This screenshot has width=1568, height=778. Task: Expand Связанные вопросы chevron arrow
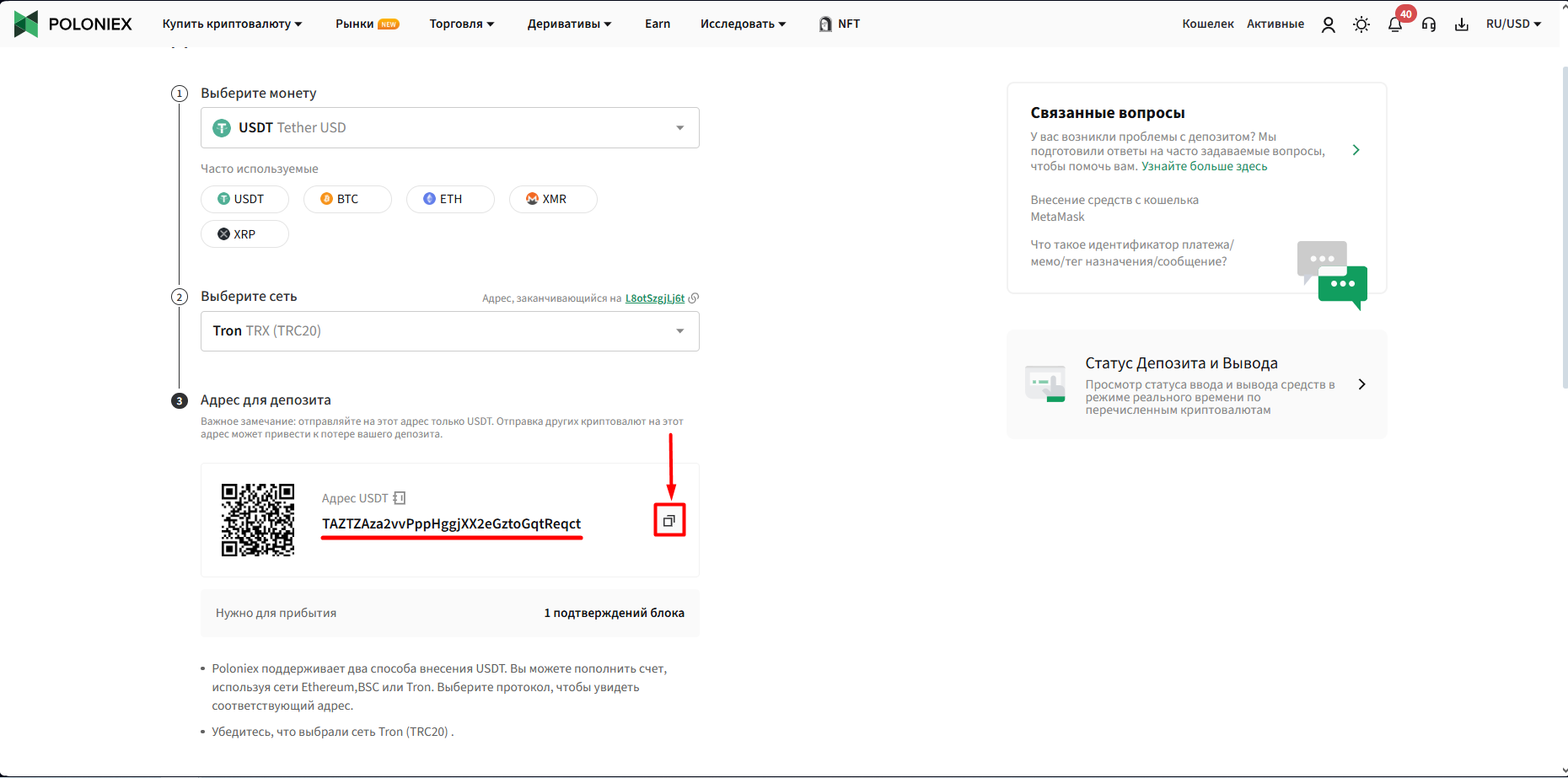click(x=1356, y=150)
